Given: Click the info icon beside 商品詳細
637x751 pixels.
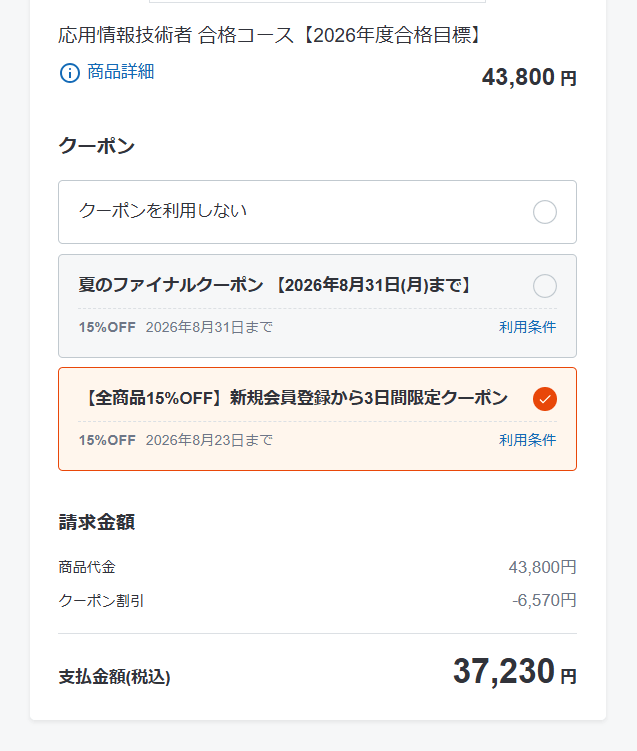Looking at the screenshot, I should pos(69,73).
